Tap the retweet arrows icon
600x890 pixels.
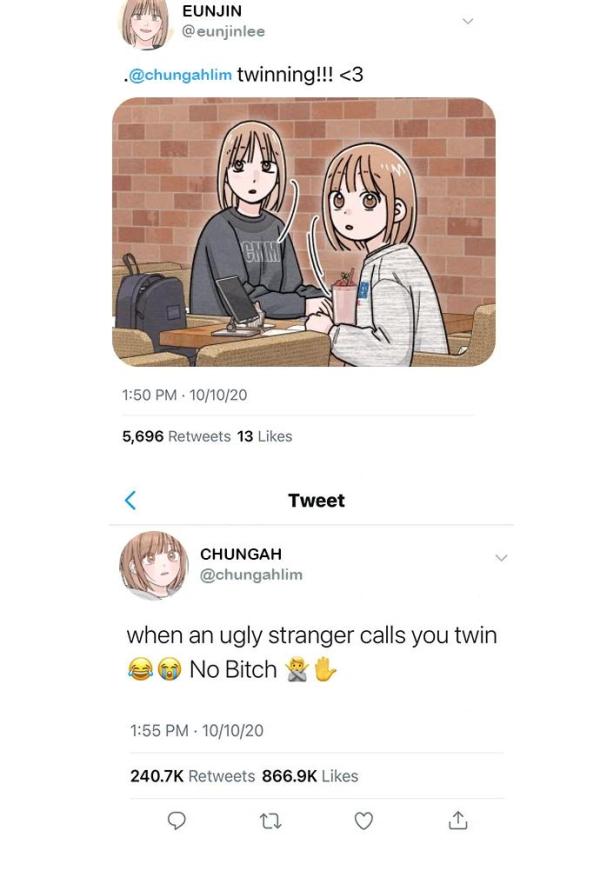[270, 821]
